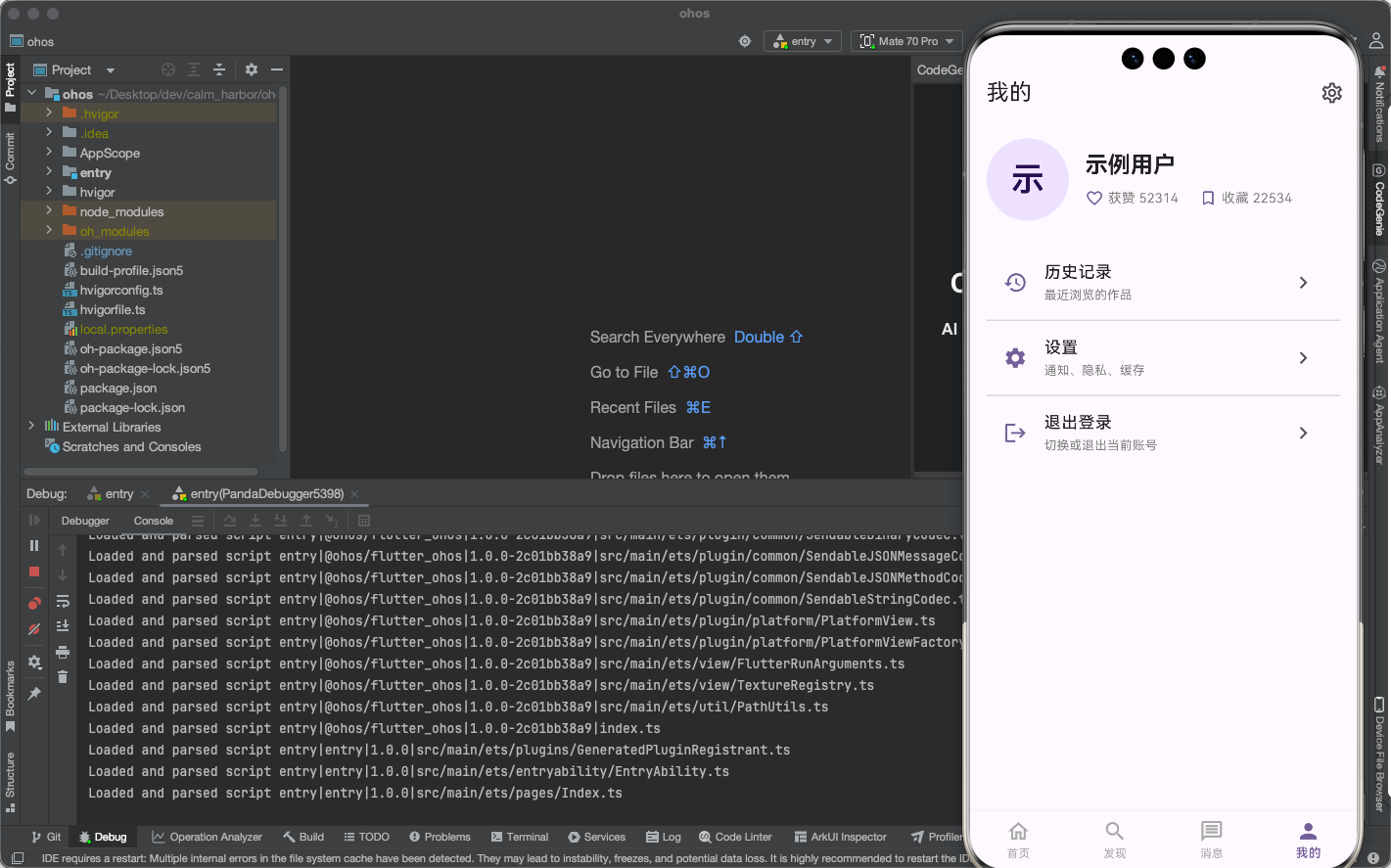Tap the settings gear on the 我的 page

1332,92
